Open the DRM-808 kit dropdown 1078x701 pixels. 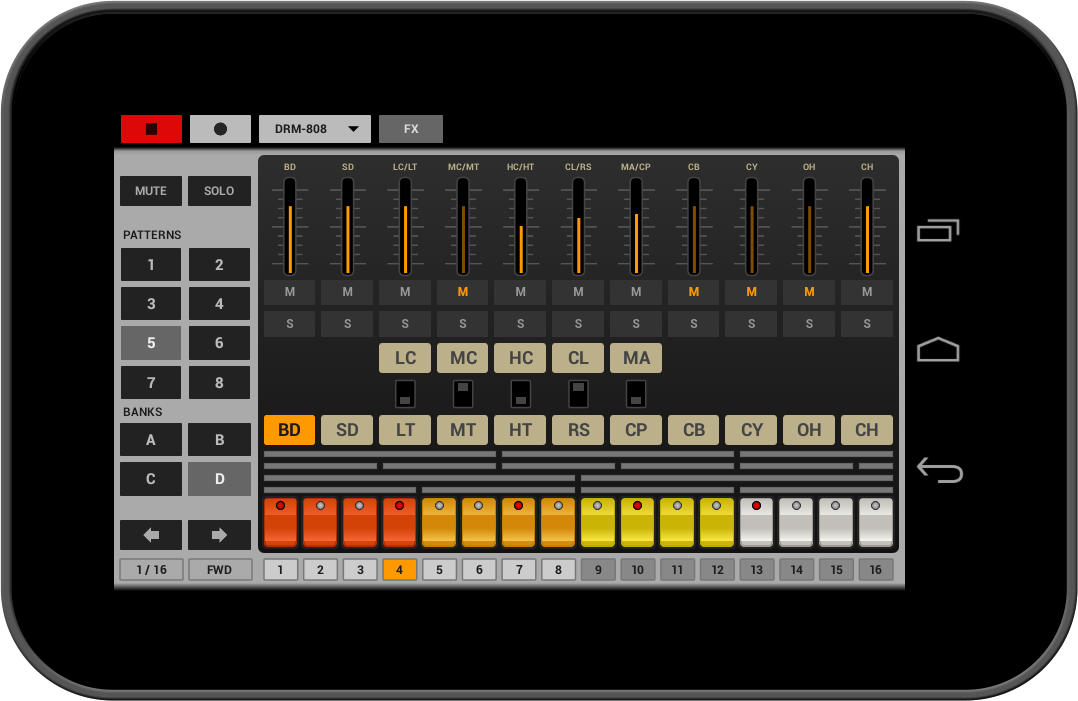click(315, 129)
